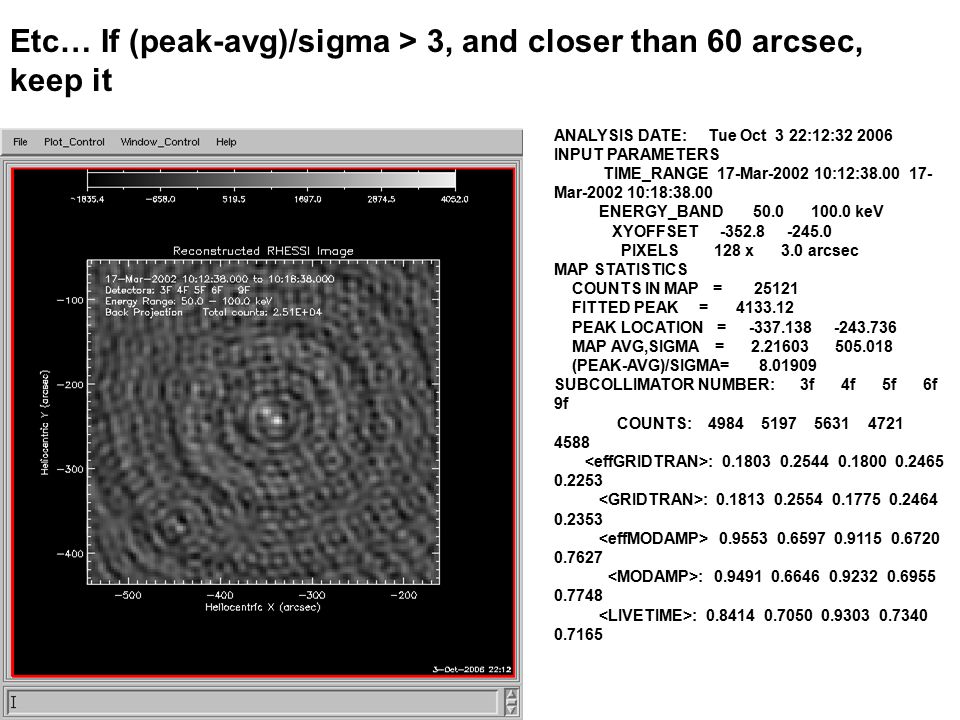960x720 pixels.
Task: Click the down arrow next to the input field
Action: click(x=511, y=708)
